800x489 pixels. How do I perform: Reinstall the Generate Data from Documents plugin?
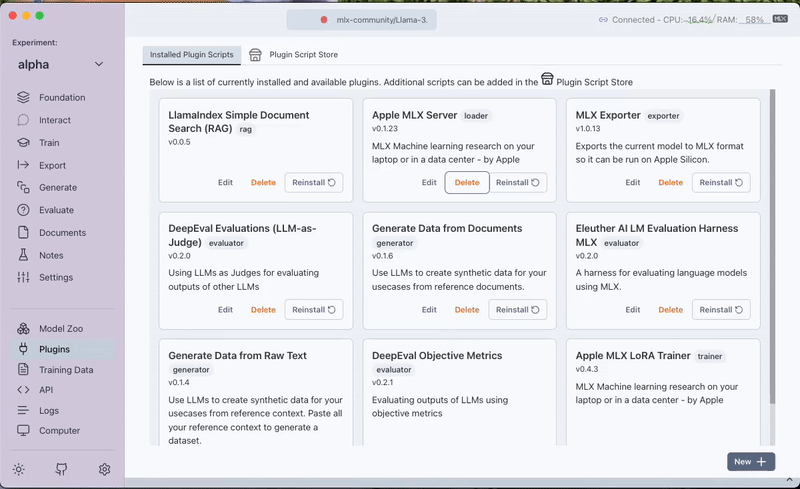click(517, 310)
